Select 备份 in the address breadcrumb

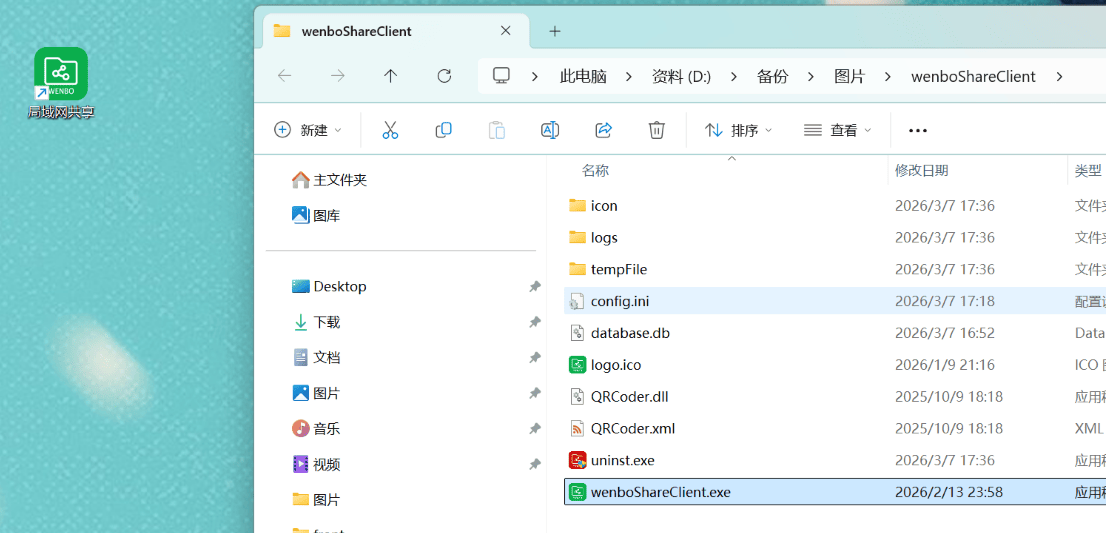click(772, 76)
